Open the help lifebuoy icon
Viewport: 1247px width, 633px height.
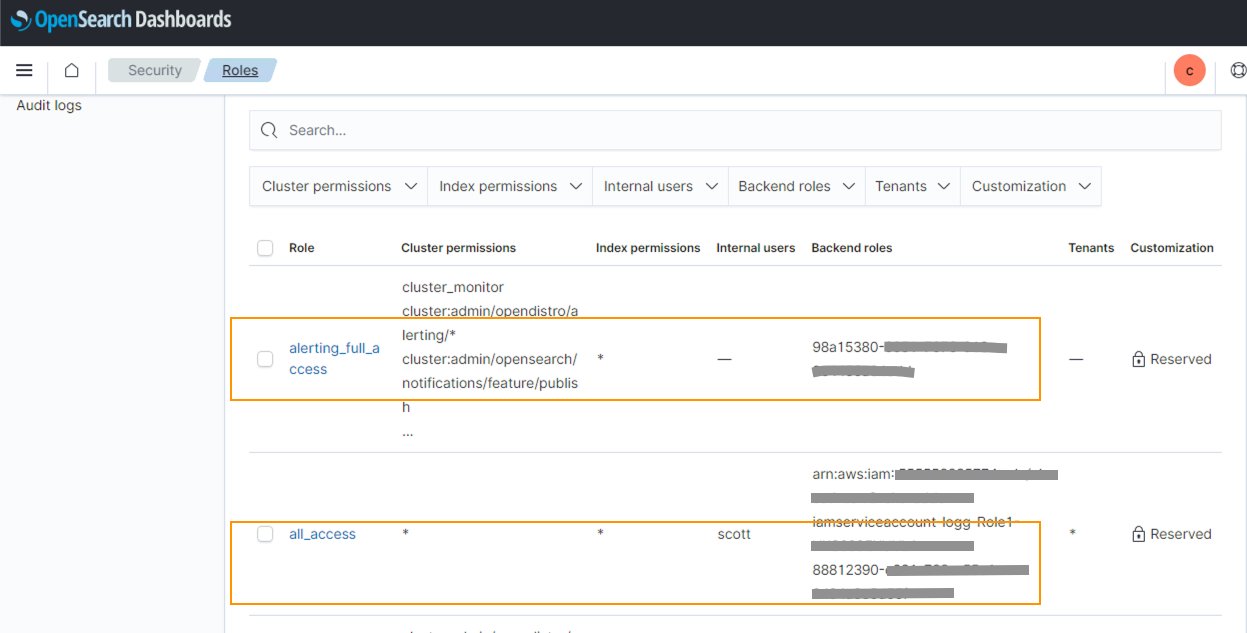point(1238,71)
